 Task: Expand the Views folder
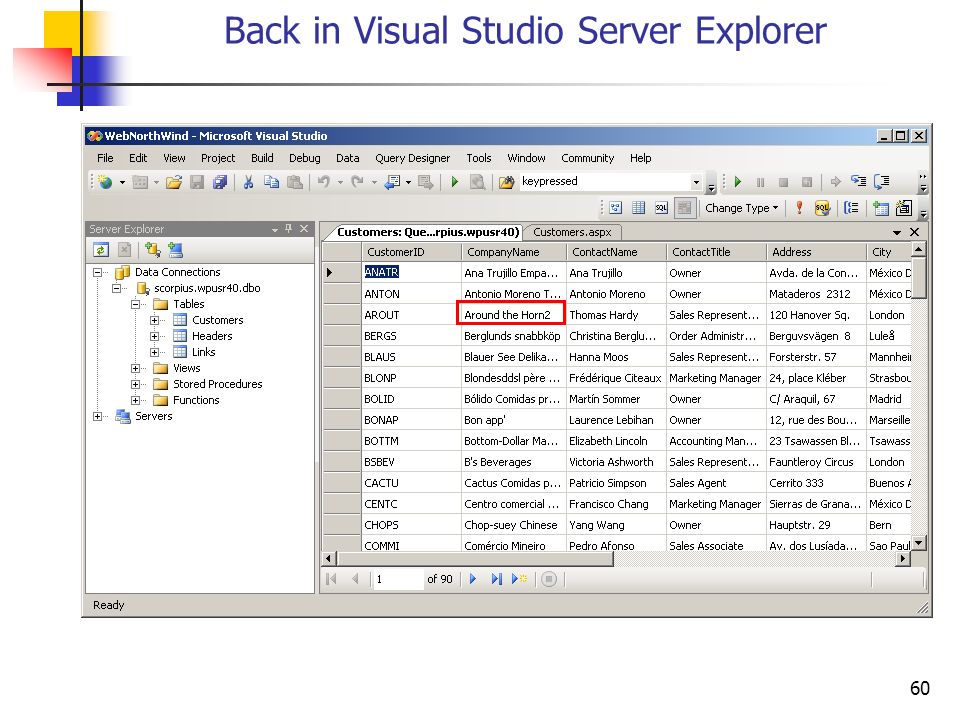point(135,368)
